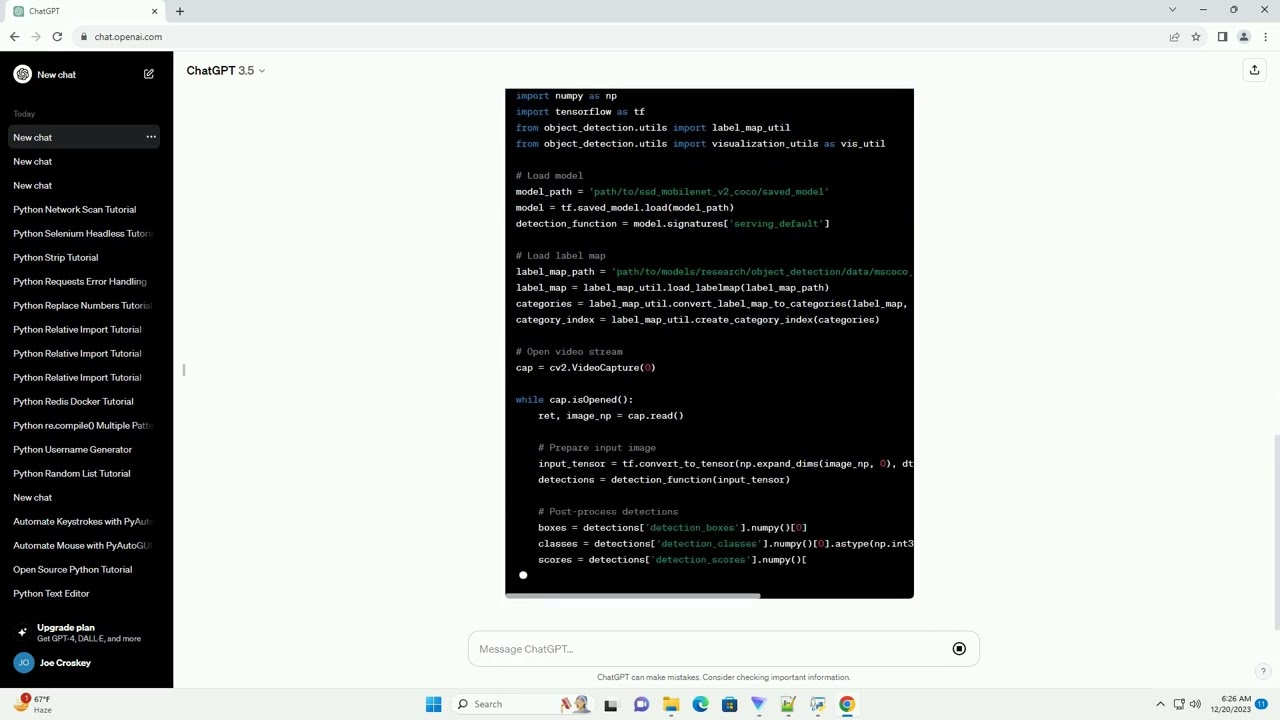This screenshot has width=1280, height=720.
Task: Switch to Google Chrome in the taskbar
Action: click(x=847, y=704)
